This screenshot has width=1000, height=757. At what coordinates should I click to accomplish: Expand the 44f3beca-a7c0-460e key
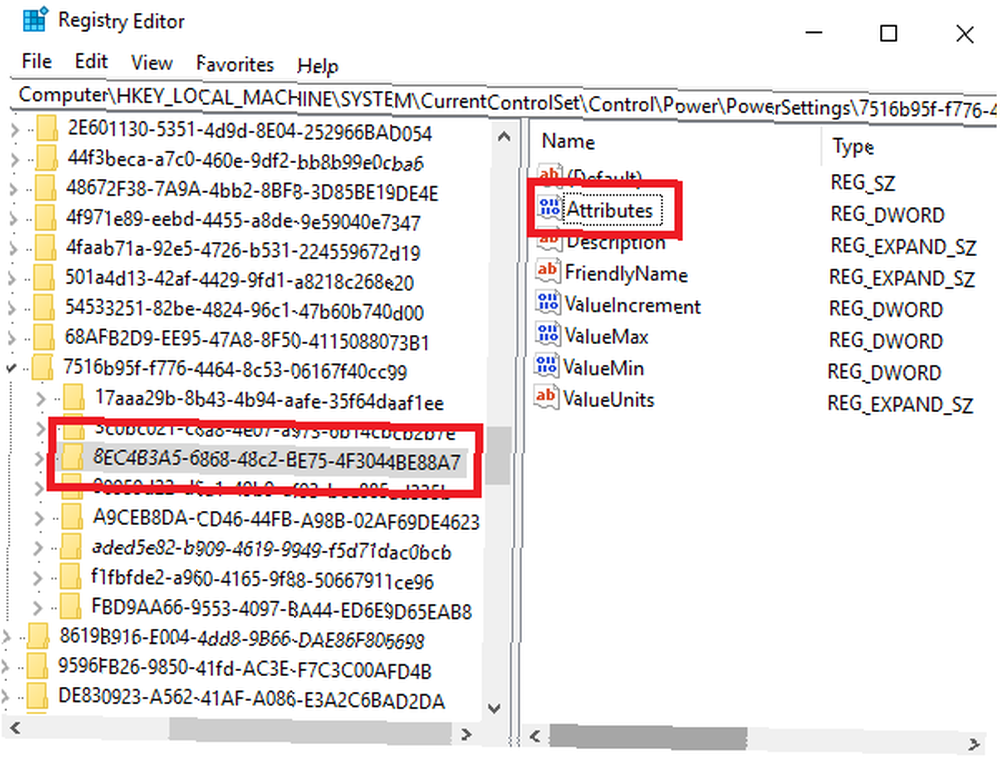point(15,159)
